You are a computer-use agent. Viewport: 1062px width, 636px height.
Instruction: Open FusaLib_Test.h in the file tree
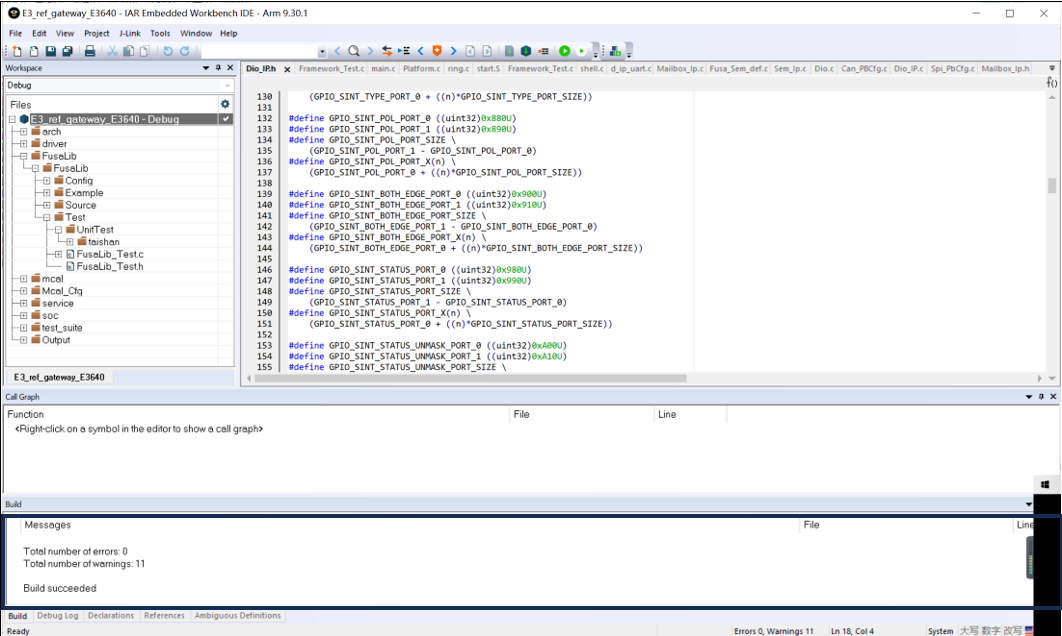[110, 266]
